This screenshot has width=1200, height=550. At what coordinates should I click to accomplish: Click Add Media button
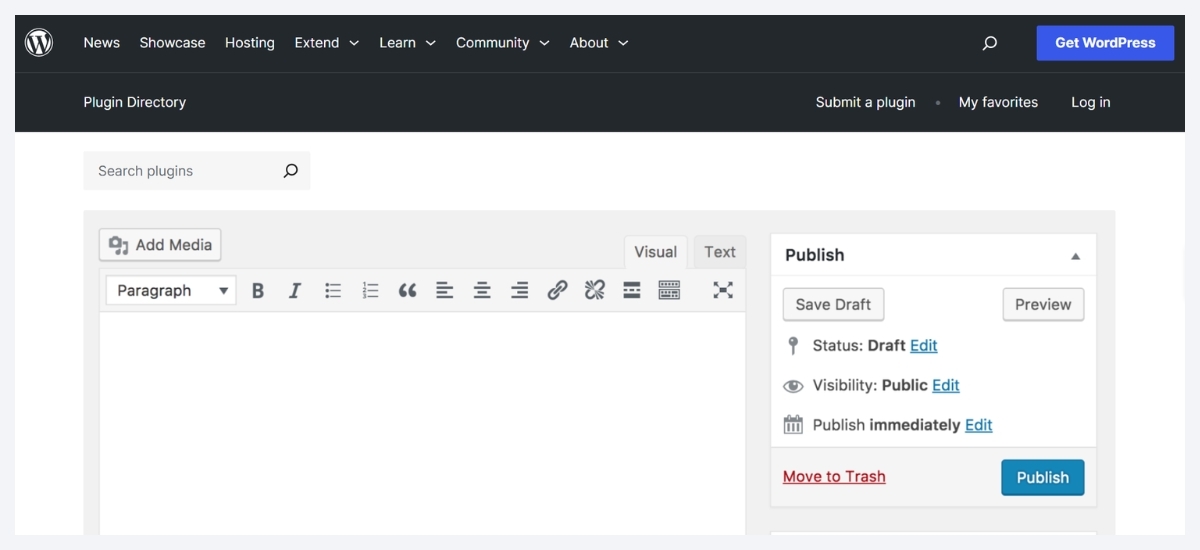click(160, 245)
